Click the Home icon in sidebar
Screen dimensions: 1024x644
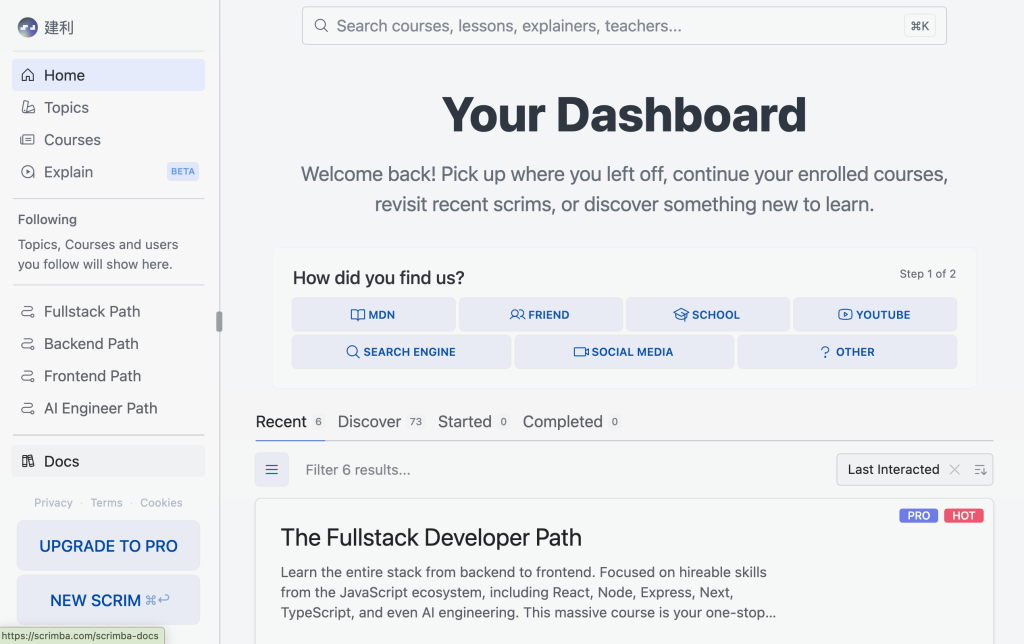tap(27, 75)
